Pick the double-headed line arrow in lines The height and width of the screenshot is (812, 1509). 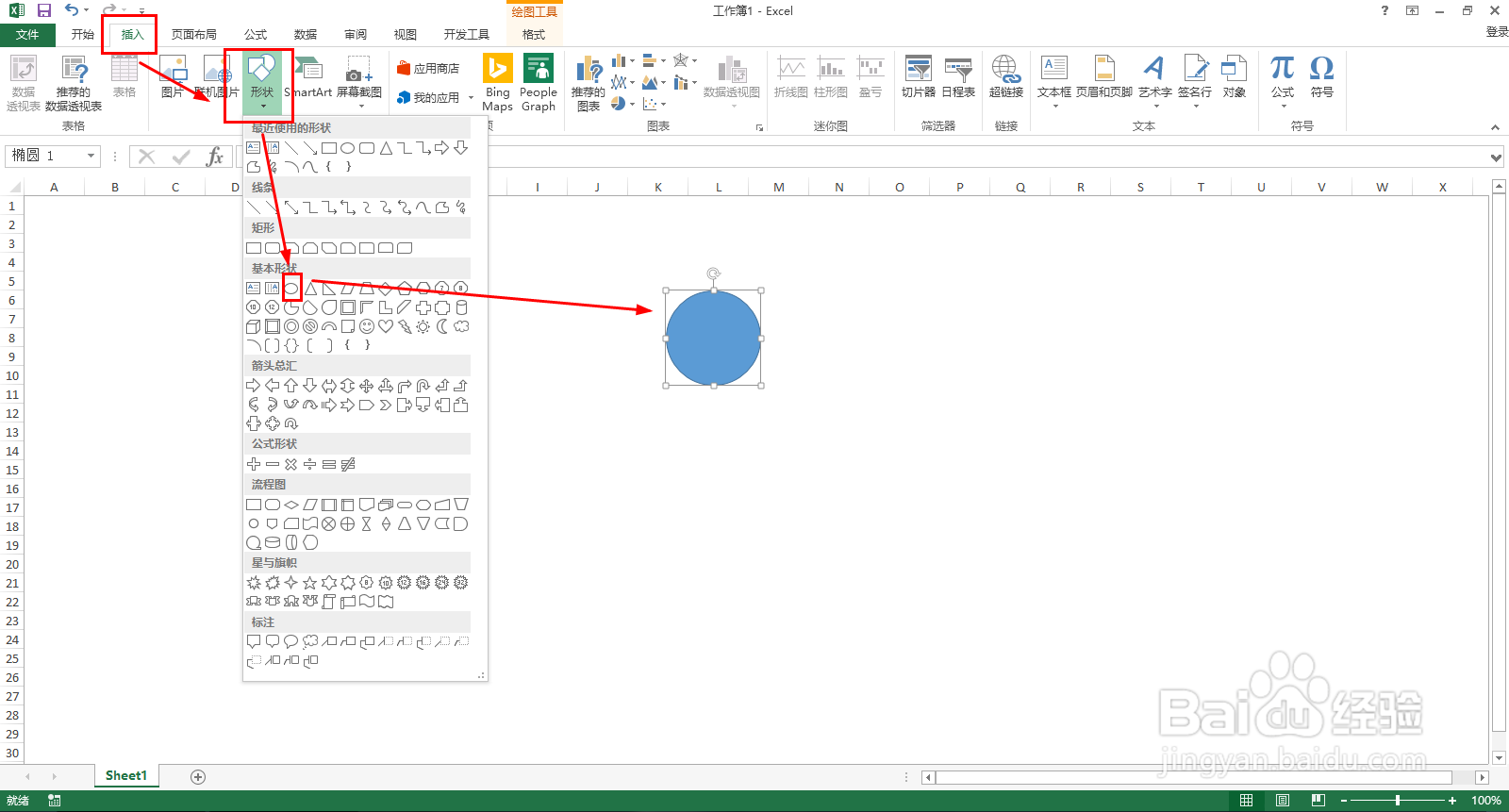(291, 207)
